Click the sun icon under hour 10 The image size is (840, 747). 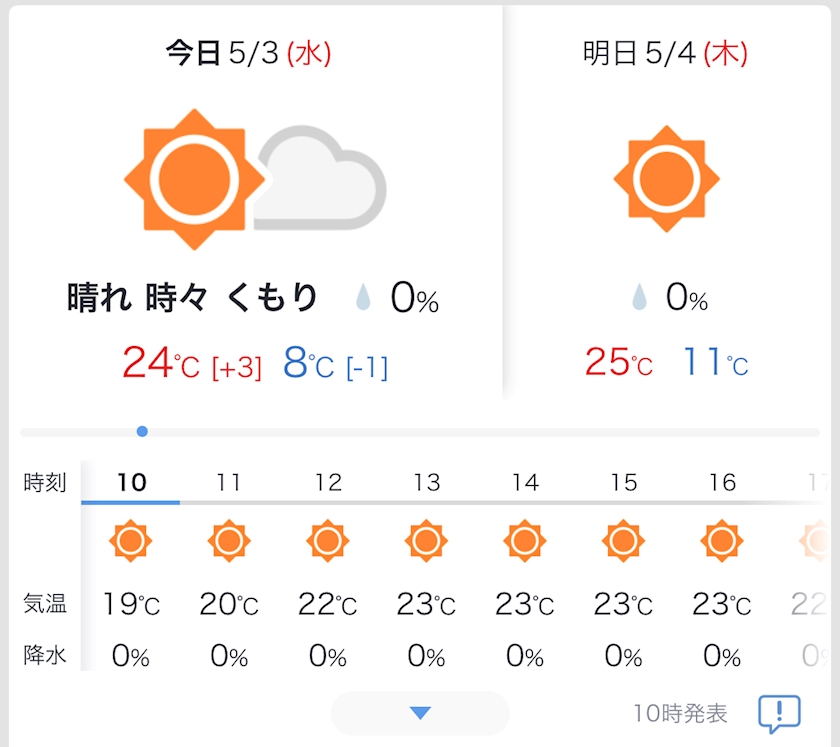131,541
